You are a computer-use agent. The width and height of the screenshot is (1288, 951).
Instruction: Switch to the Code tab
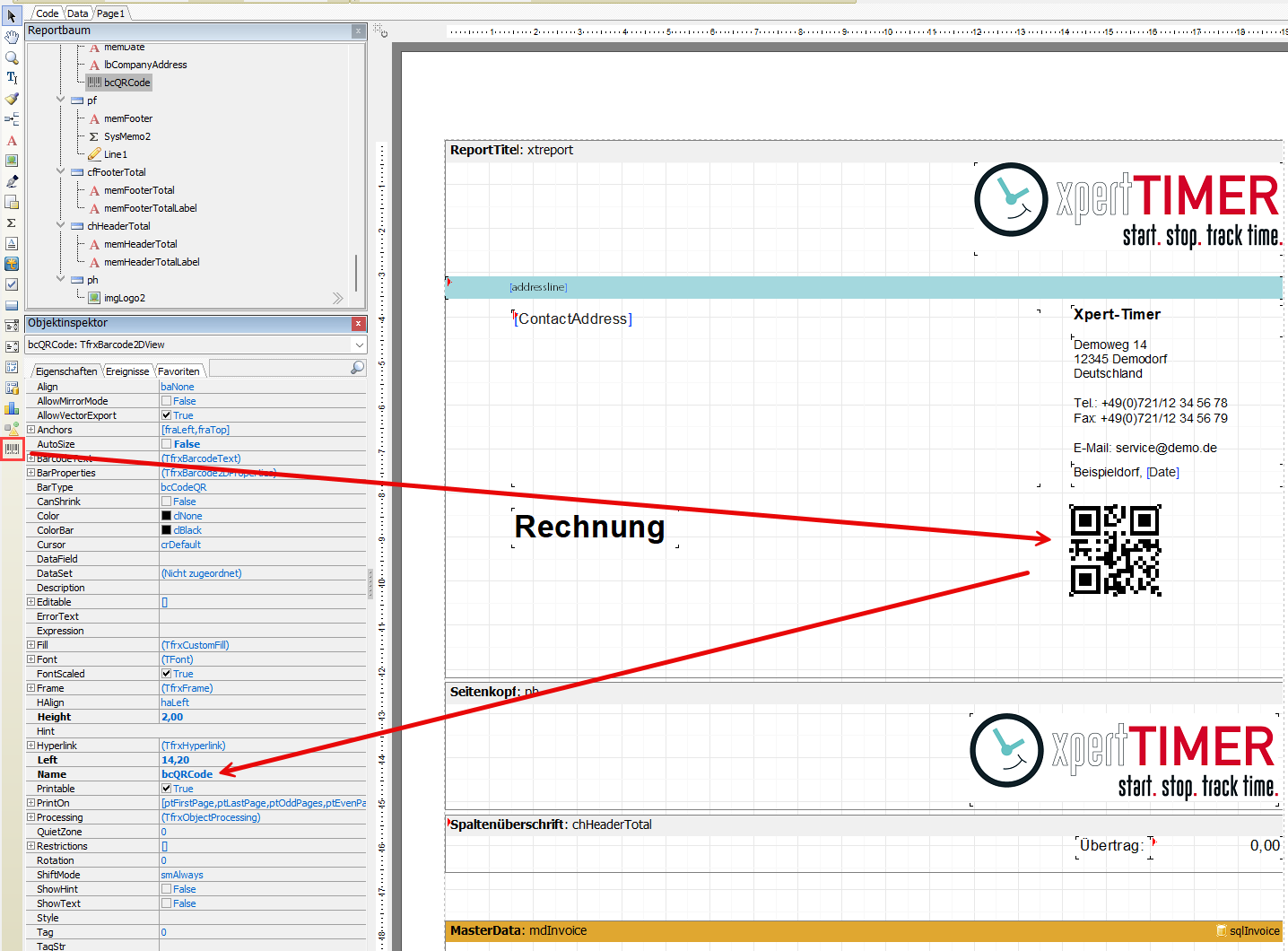pos(47,13)
